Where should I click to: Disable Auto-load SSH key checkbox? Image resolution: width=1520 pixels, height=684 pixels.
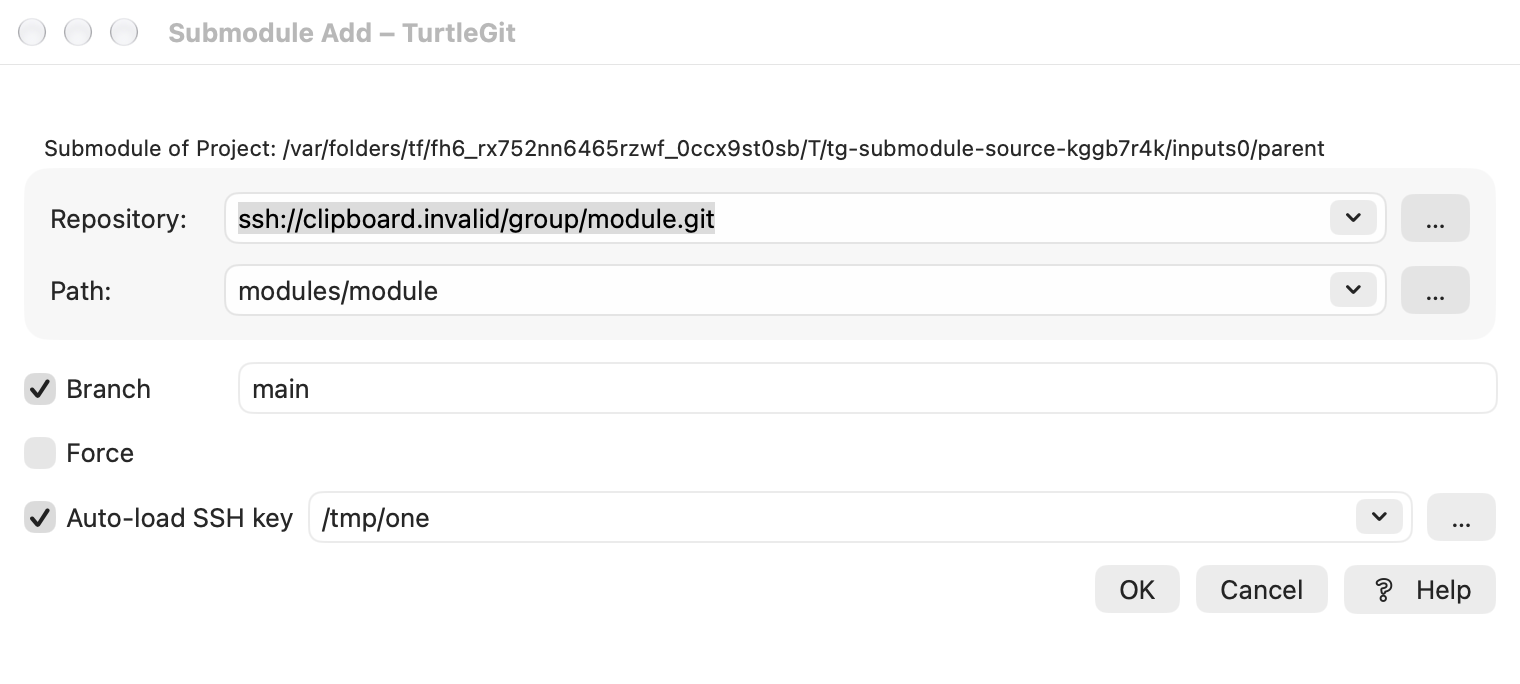point(40,518)
